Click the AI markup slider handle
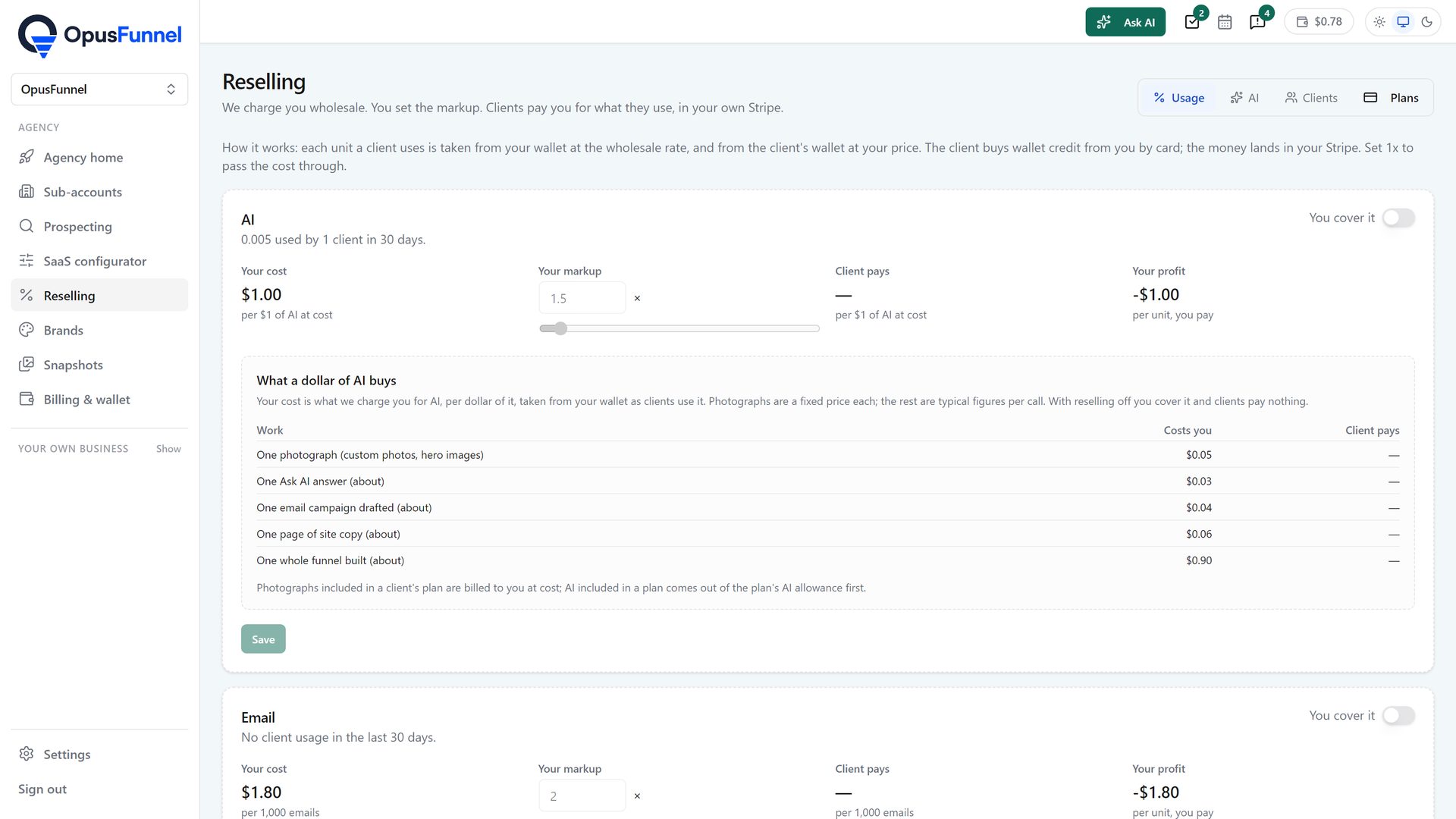 (560, 328)
